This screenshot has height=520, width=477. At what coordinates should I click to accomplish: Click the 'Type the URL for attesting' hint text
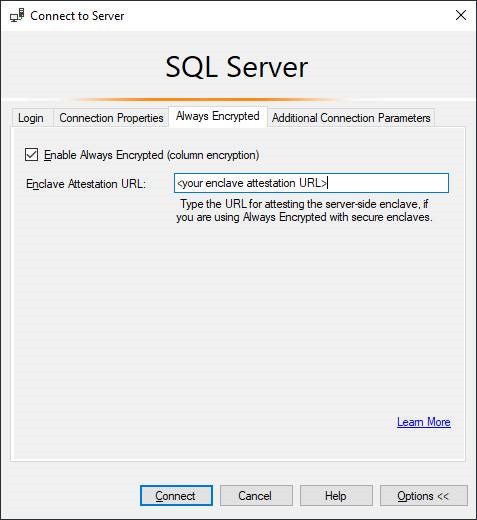pos(304,211)
